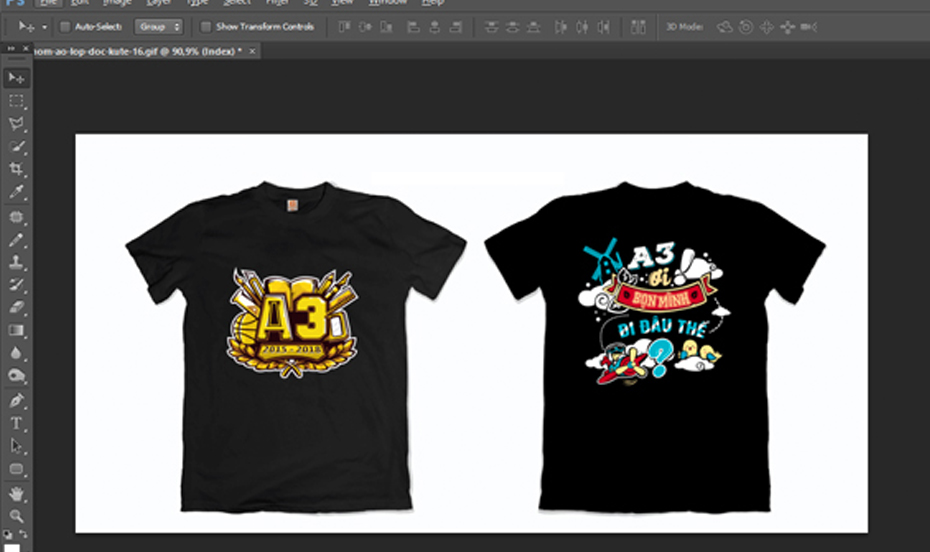Enable the Auto-Select checkbox

click(66, 27)
